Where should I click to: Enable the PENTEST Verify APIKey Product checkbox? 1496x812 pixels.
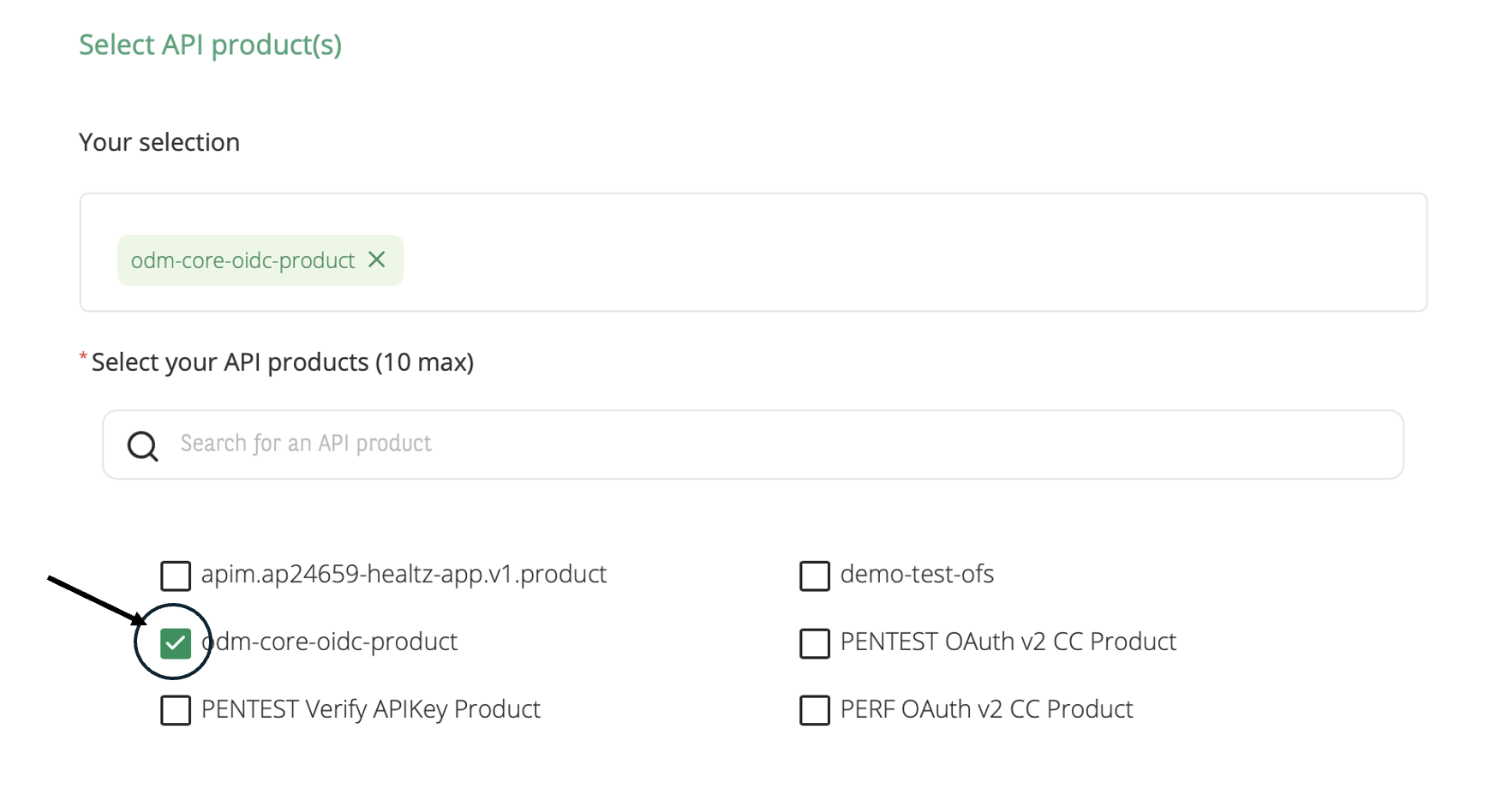[x=175, y=710]
